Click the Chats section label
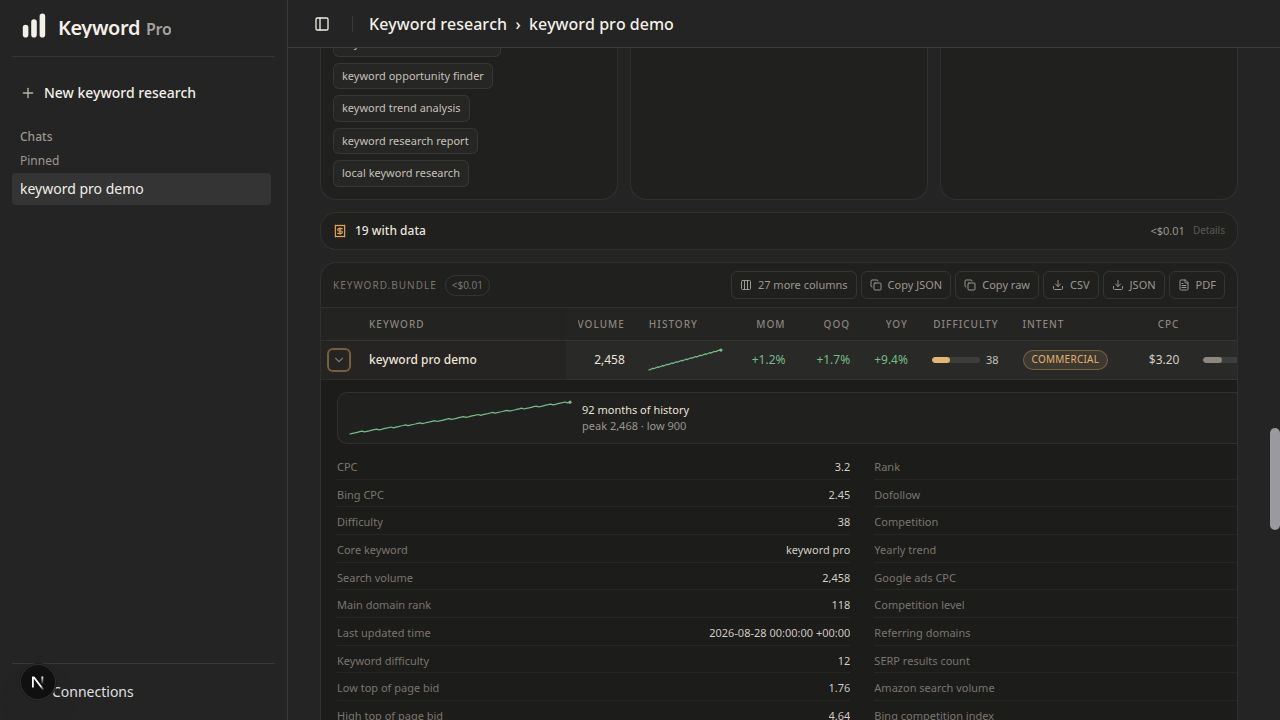This screenshot has width=1280, height=720. coord(36,136)
